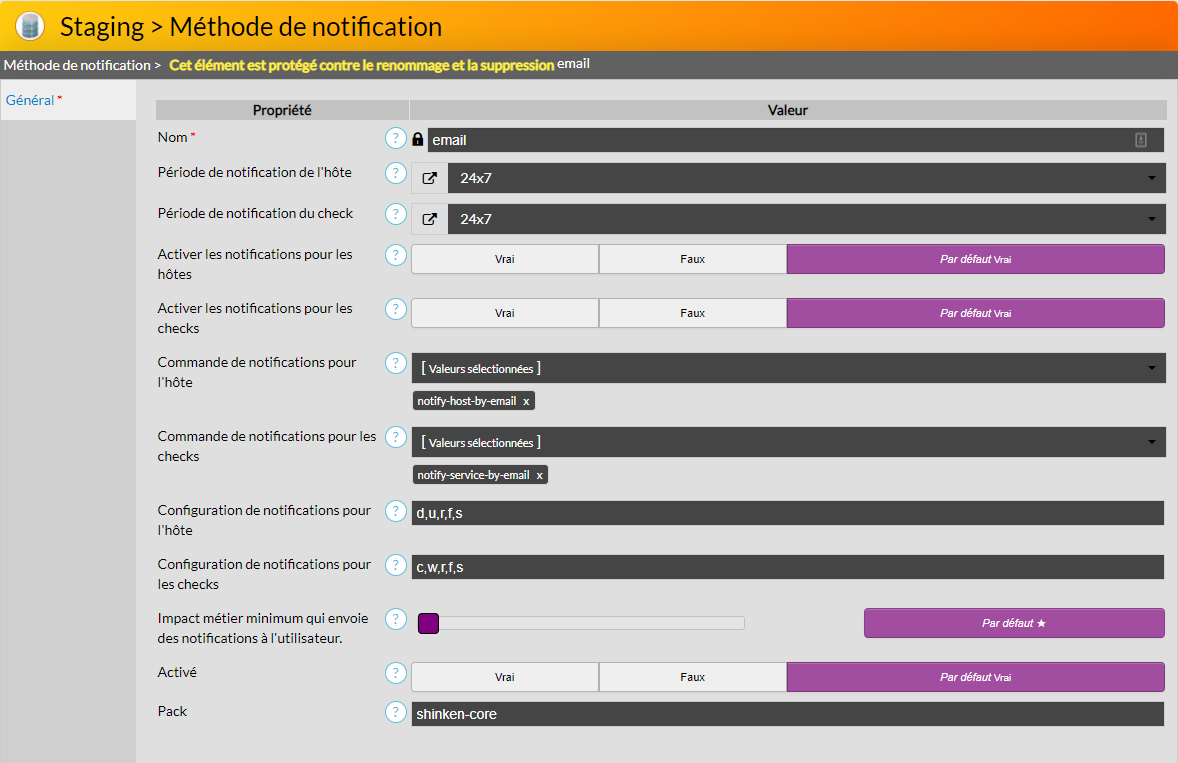The height and width of the screenshot is (763, 1178).
Task: Click Méthode de notification breadcrumb
Action: tap(76, 65)
